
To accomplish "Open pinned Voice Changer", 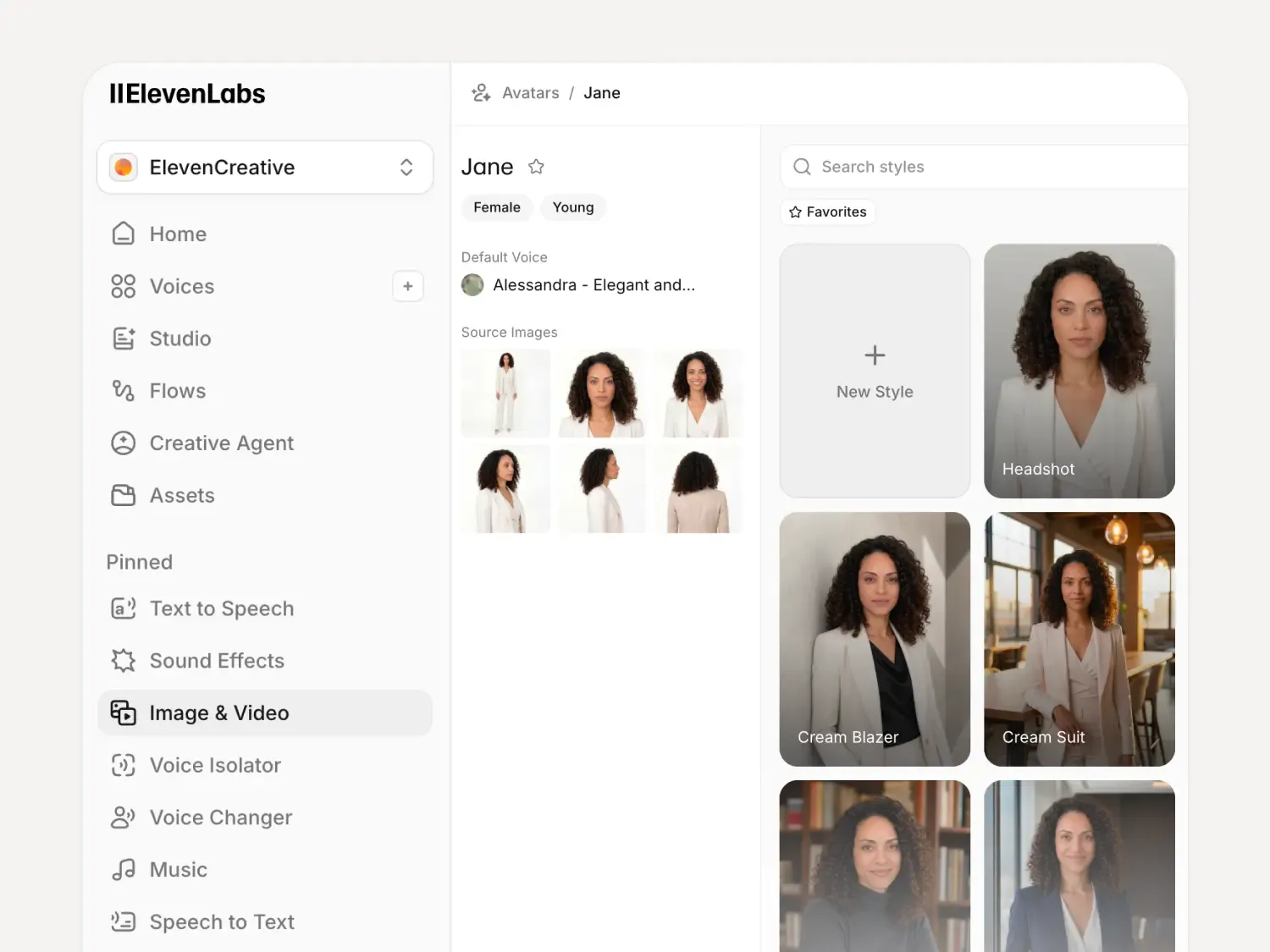I will point(265,817).
